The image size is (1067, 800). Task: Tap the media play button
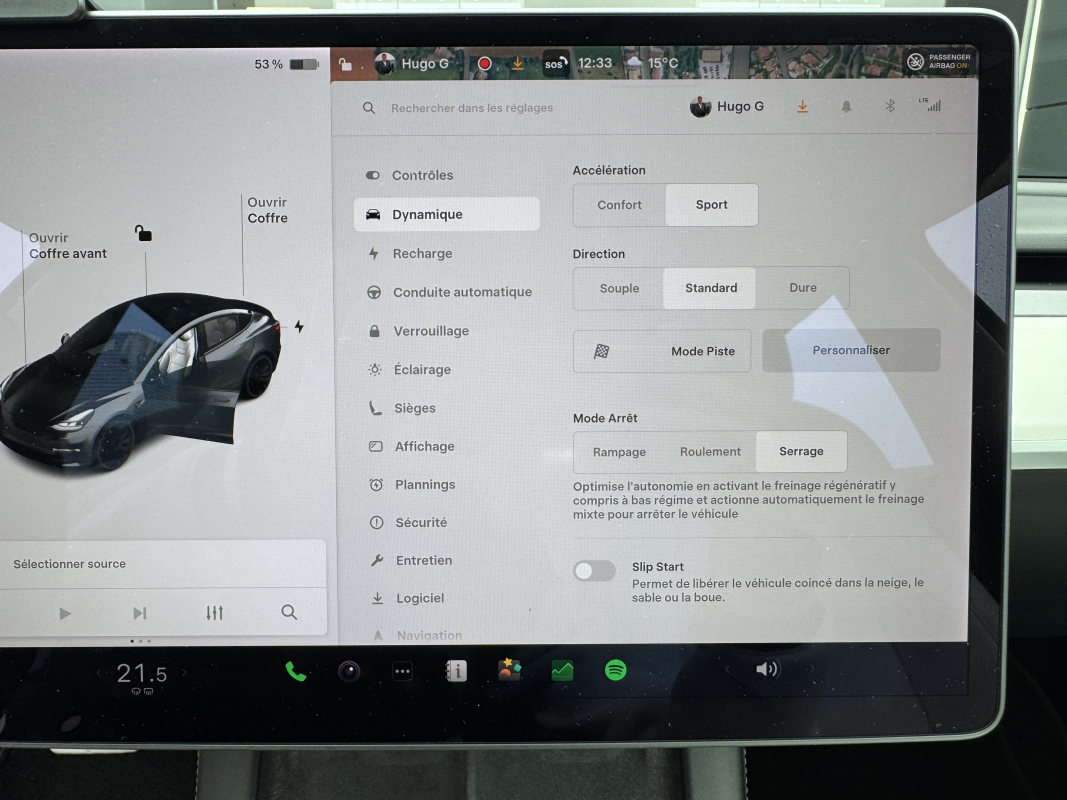pyautogui.click(x=65, y=614)
